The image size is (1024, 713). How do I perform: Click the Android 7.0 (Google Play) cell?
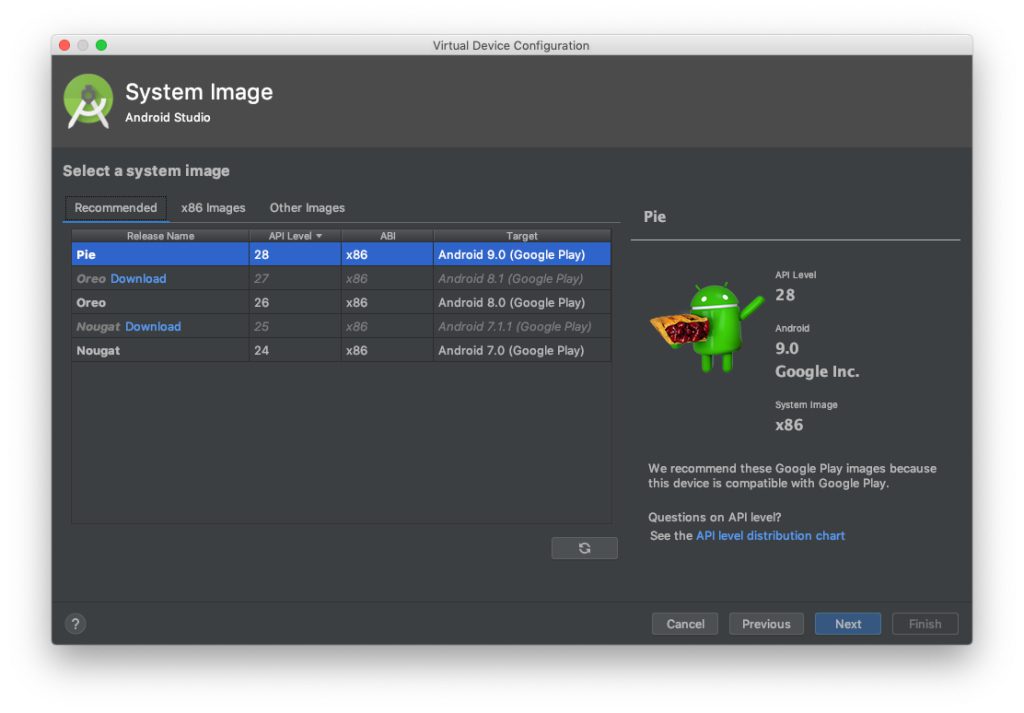coord(522,350)
